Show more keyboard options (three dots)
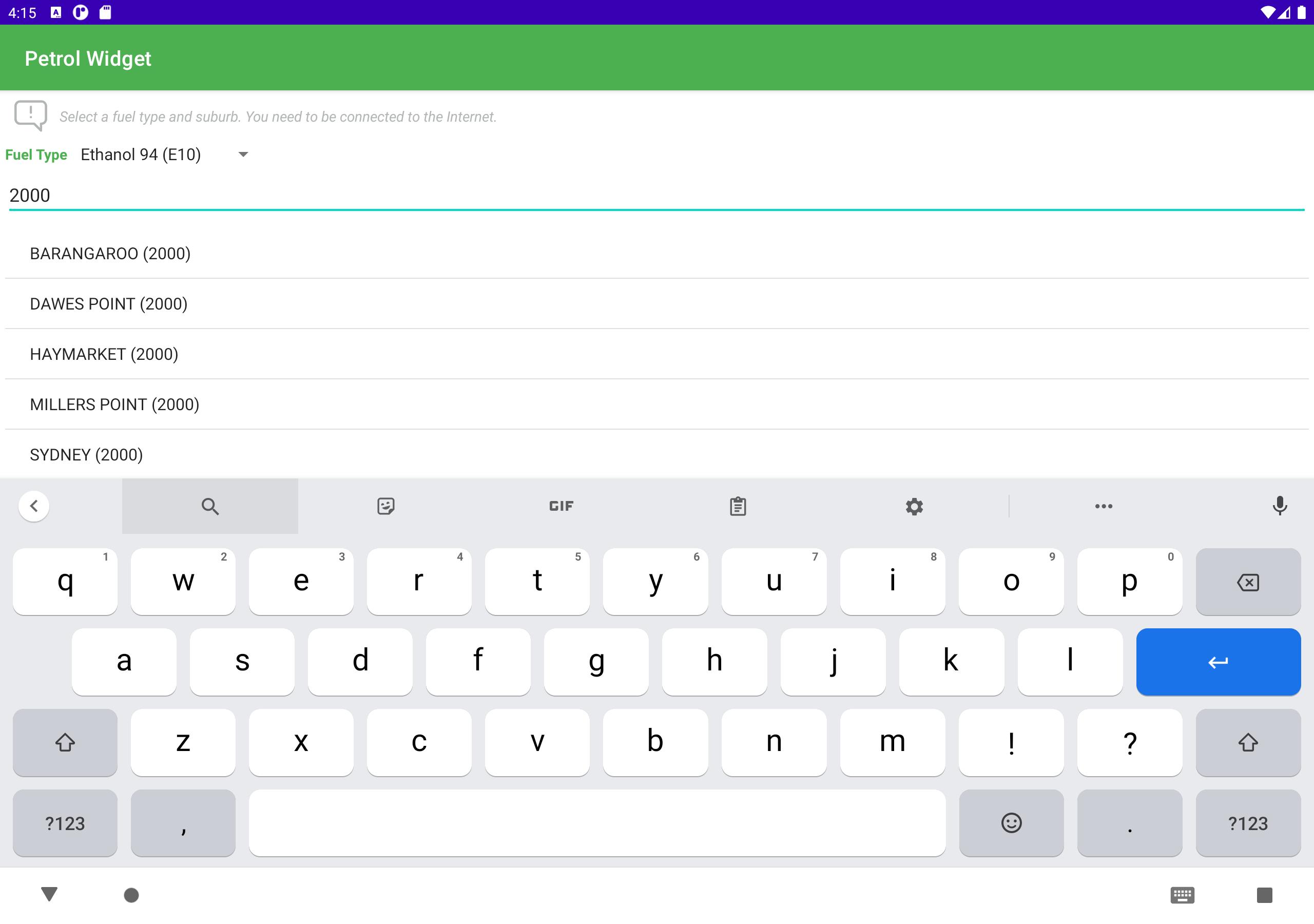Viewport: 1314px width, 924px height. [1104, 506]
